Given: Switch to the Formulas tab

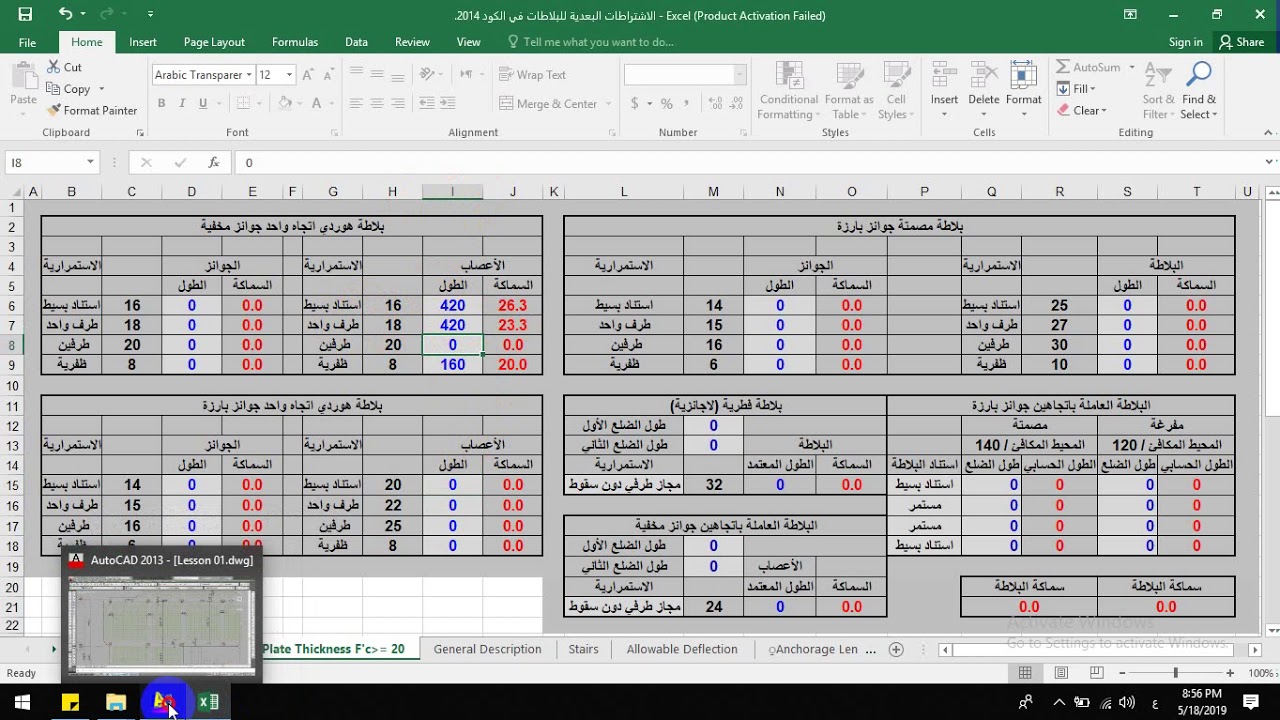Looking at the screenshot, I should pos(295,42).
